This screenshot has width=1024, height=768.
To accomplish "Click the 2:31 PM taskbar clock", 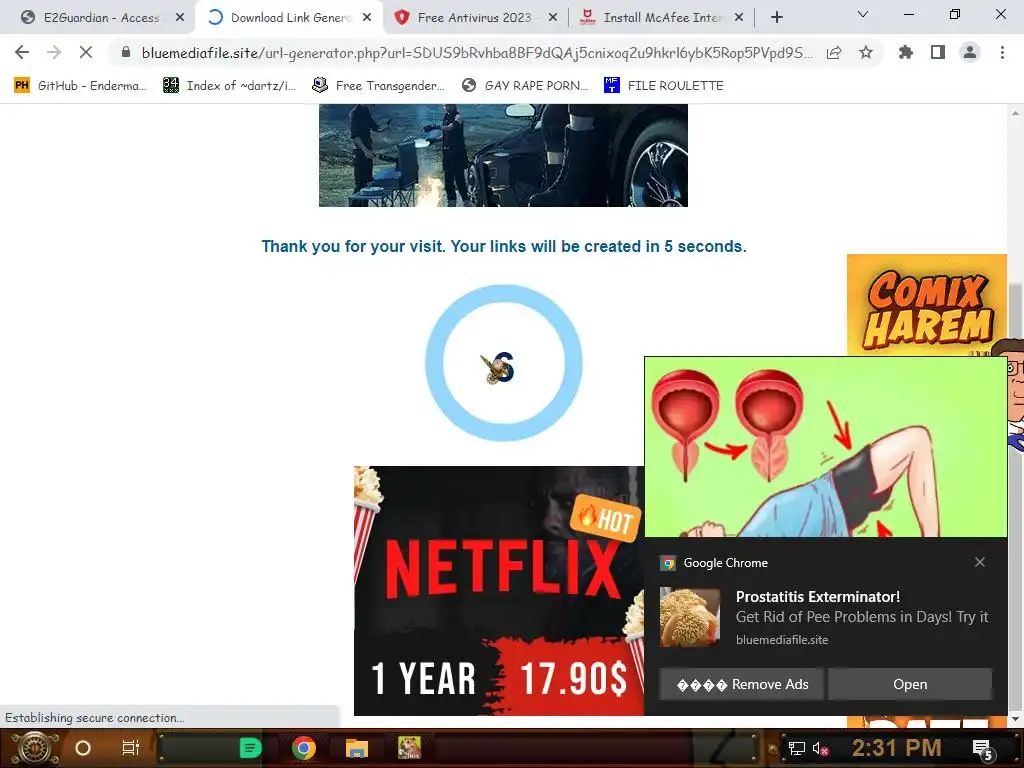I will point(896,748).
